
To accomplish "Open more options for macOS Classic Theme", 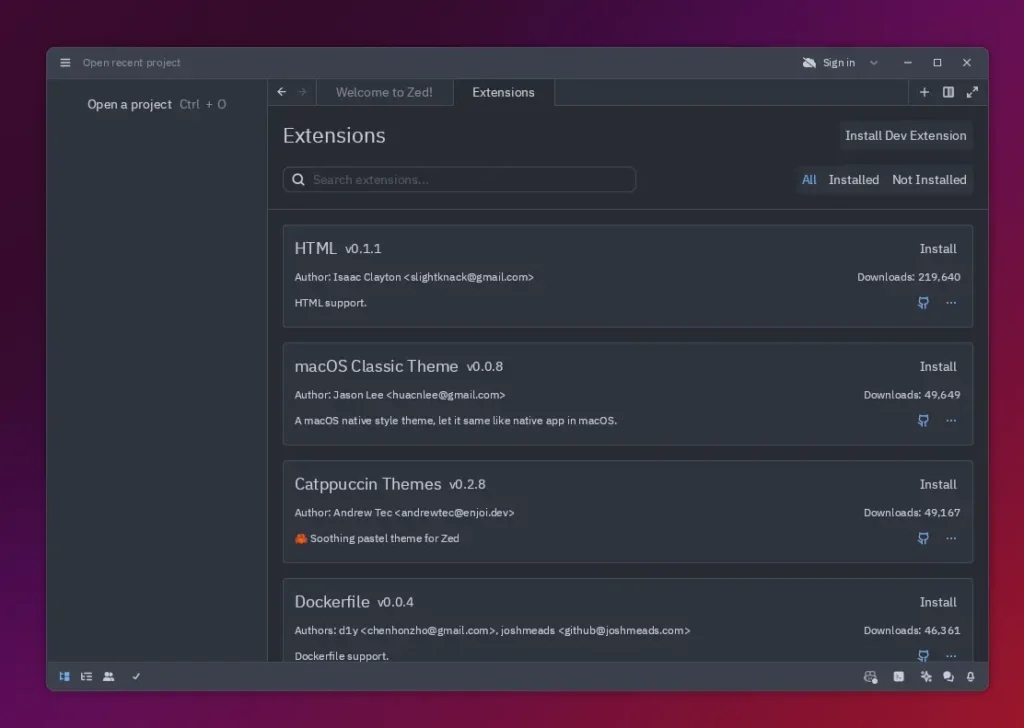I will (x=951, y=421).
